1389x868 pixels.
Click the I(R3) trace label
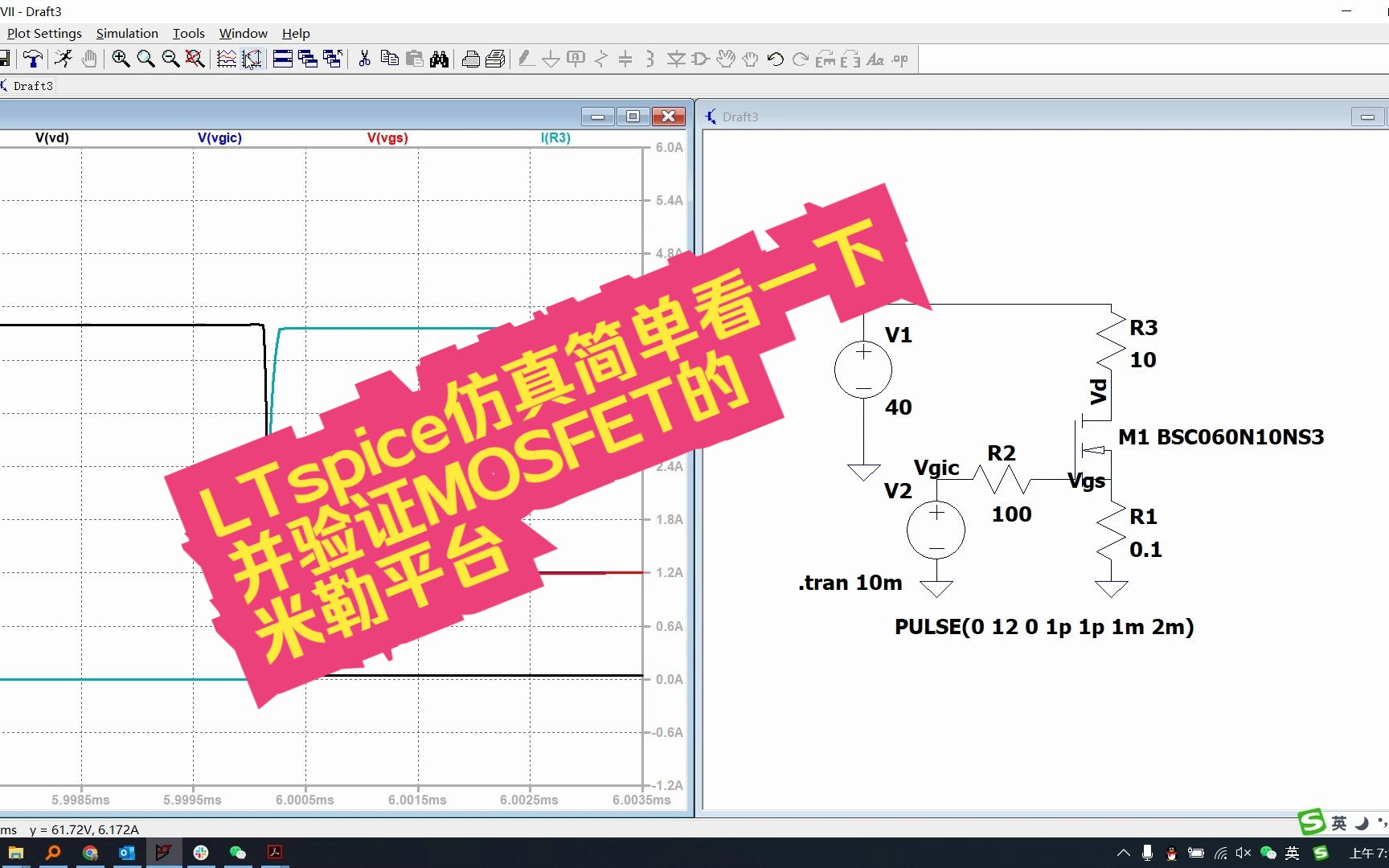[x=555, y=137]
